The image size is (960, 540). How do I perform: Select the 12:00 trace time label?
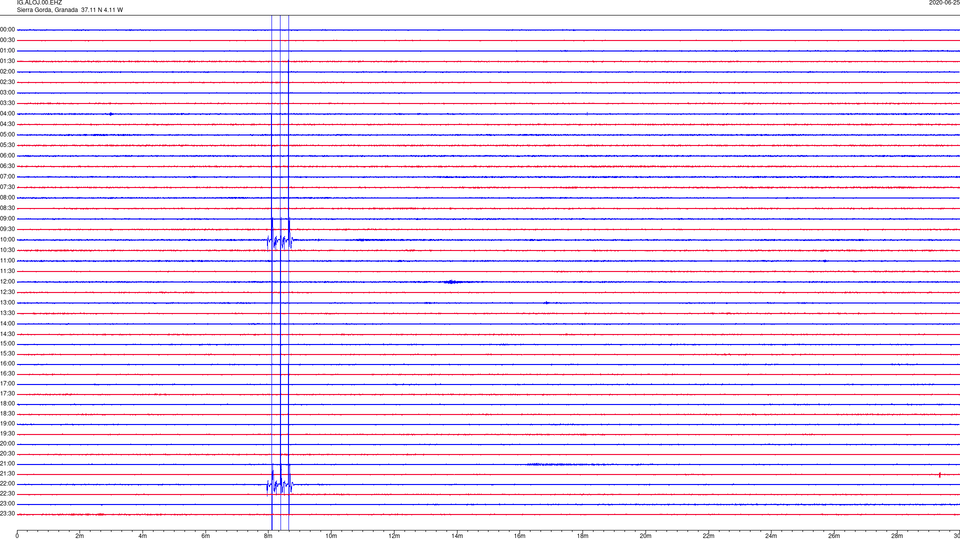[x=7, y=282]
